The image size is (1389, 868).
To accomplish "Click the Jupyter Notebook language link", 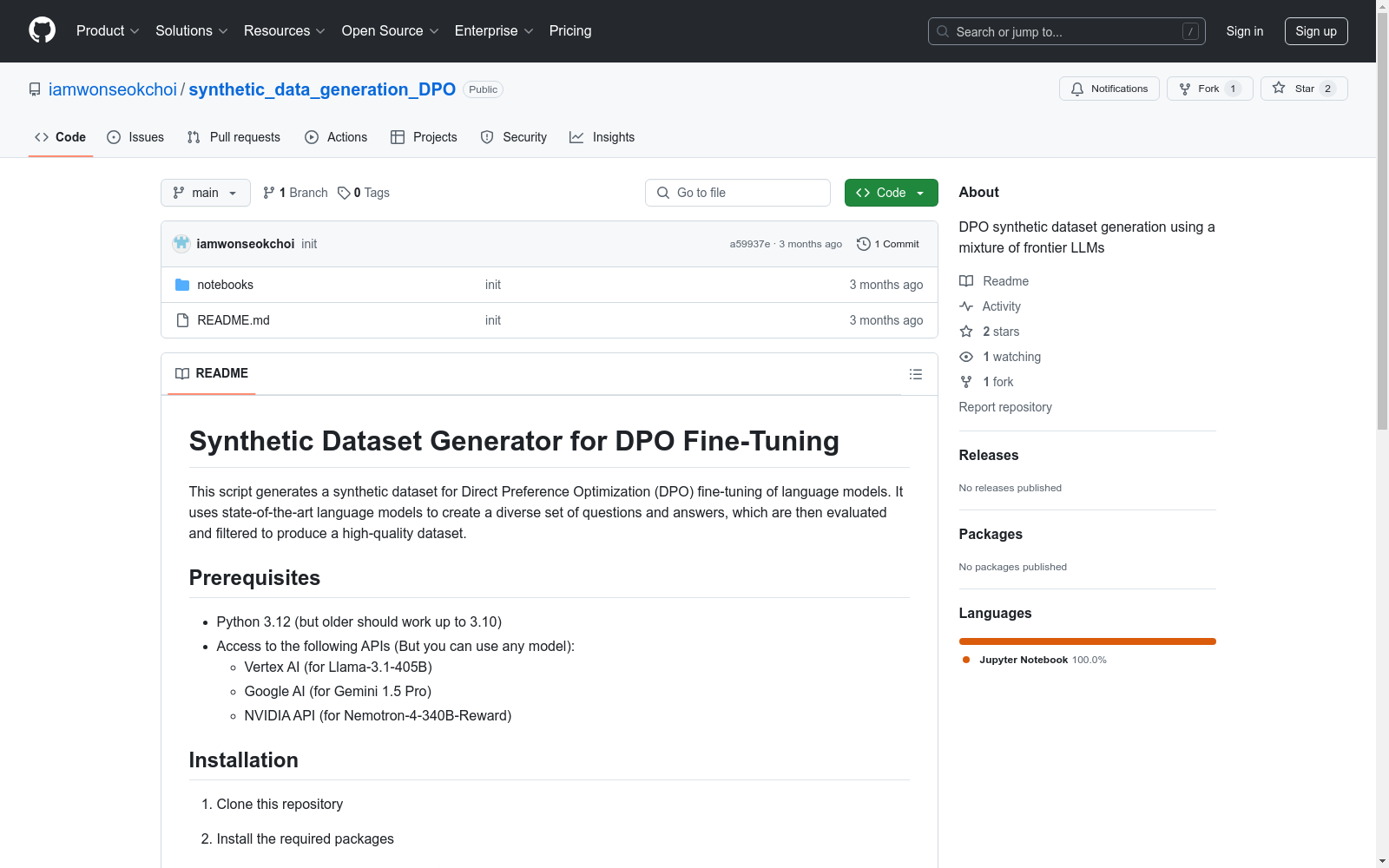I will coord(1034,660).
